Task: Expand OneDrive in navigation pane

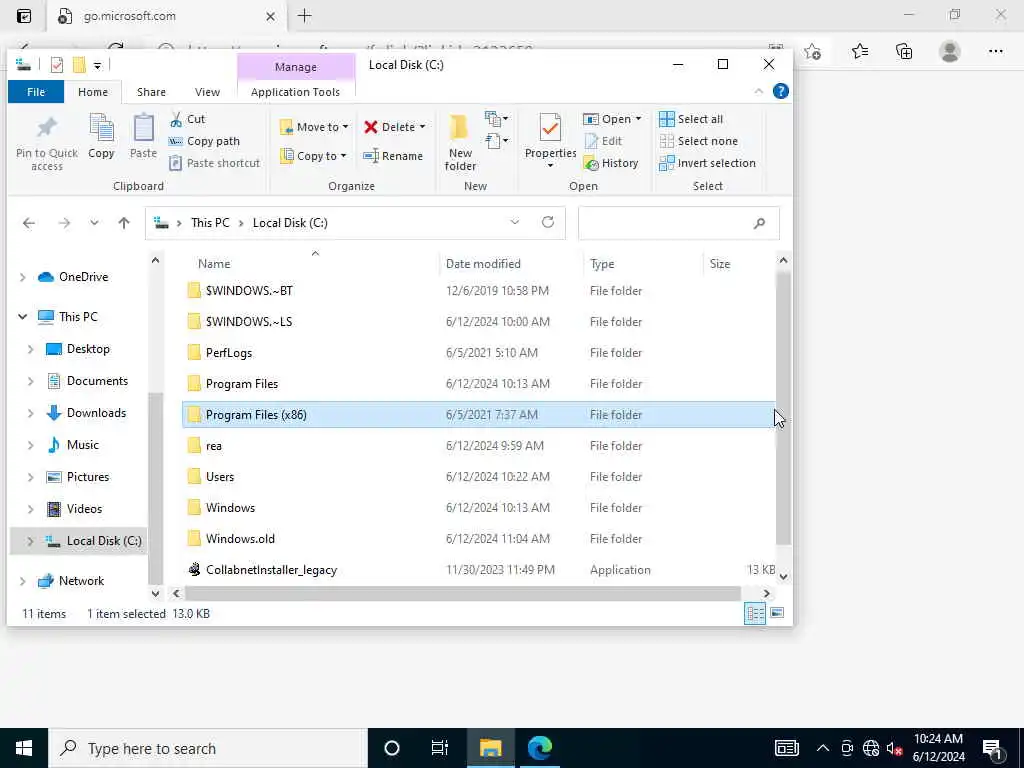Action: tap(22, 277)
